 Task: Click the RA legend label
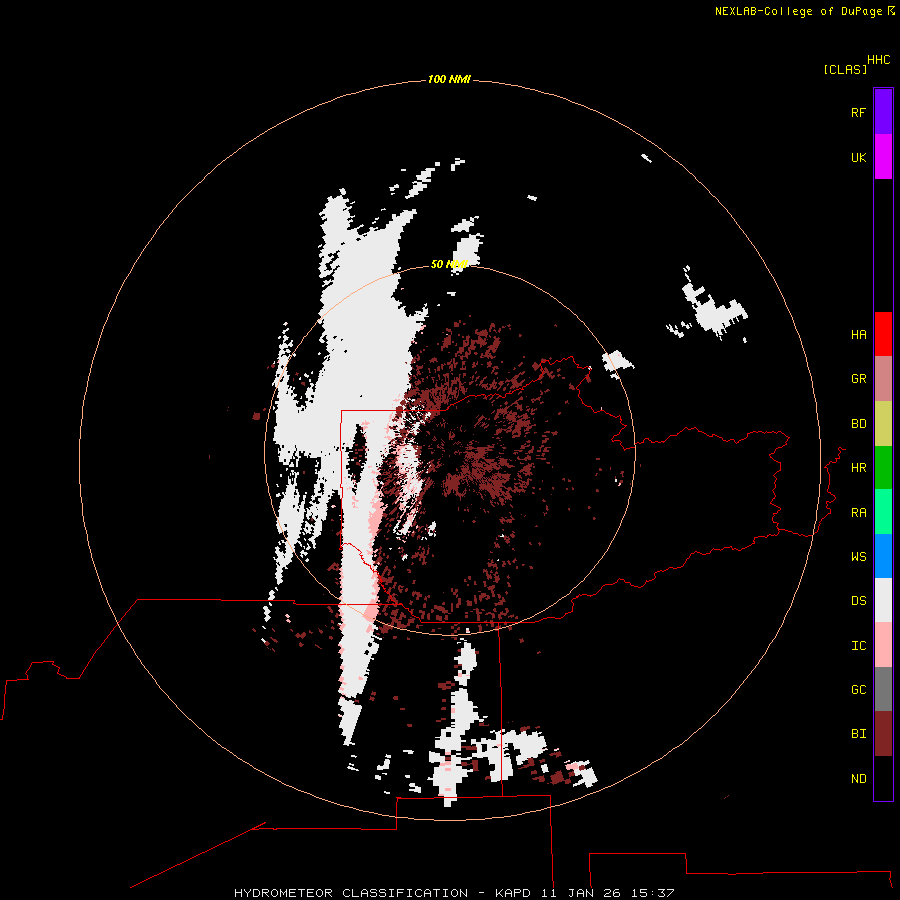click(x=858, y=513)
